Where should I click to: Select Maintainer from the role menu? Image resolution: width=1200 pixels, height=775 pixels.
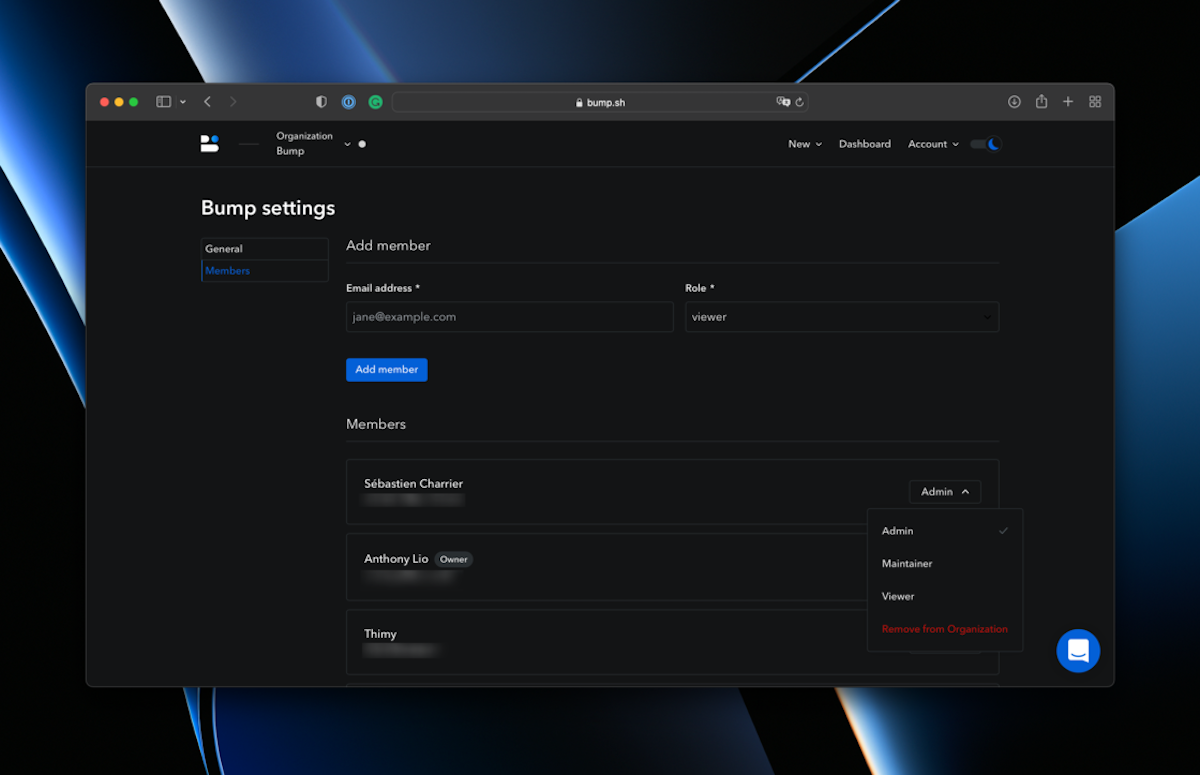point(907,564)
